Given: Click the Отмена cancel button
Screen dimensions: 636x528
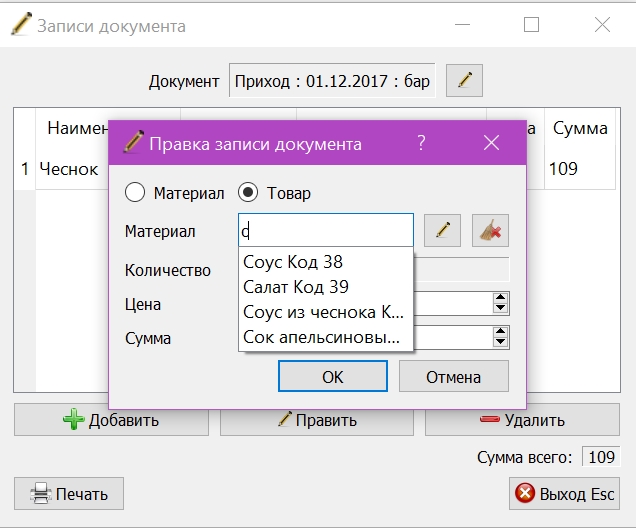Looking at the screenshot, I should [x=453, y=376].
